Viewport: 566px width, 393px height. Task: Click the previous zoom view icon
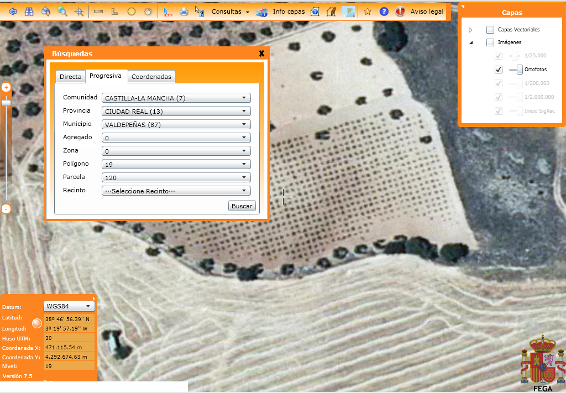(45, 12)
